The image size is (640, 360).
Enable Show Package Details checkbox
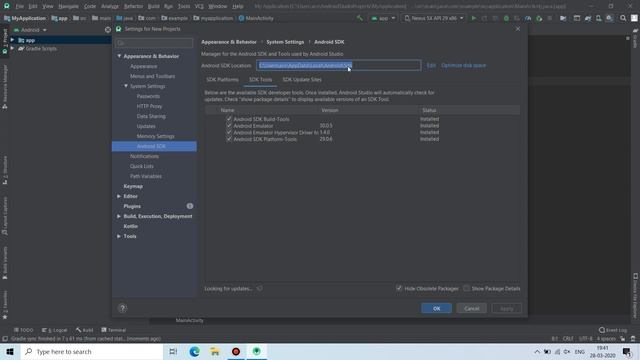point(467,288)
